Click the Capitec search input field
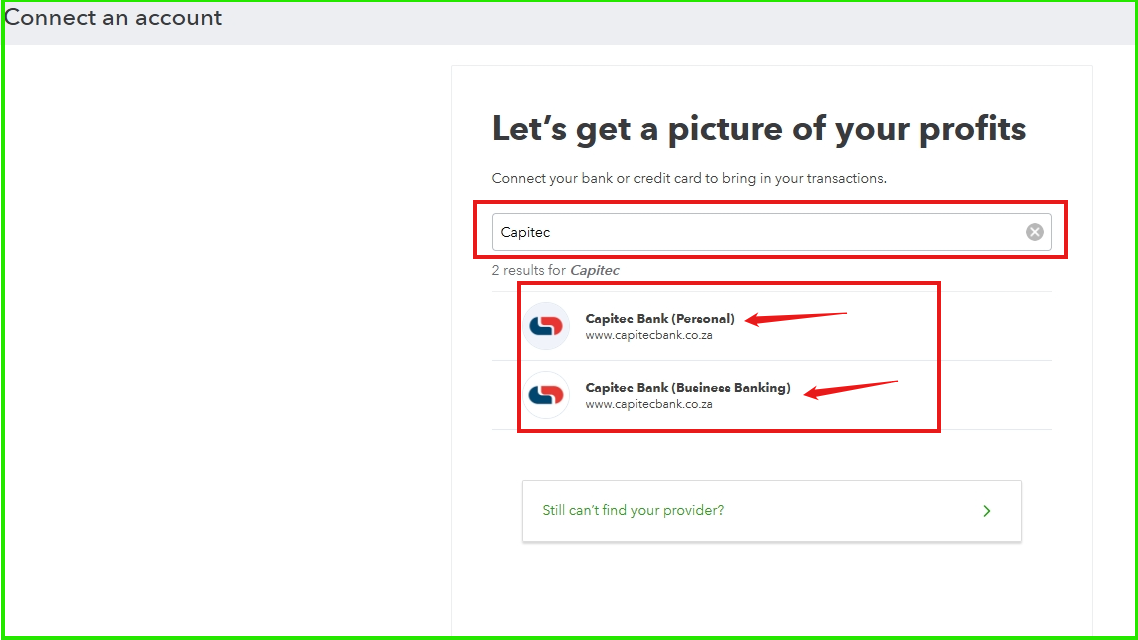Image resolution: width=1138 pixels, height=640 pixels. [x=771, y=232]
